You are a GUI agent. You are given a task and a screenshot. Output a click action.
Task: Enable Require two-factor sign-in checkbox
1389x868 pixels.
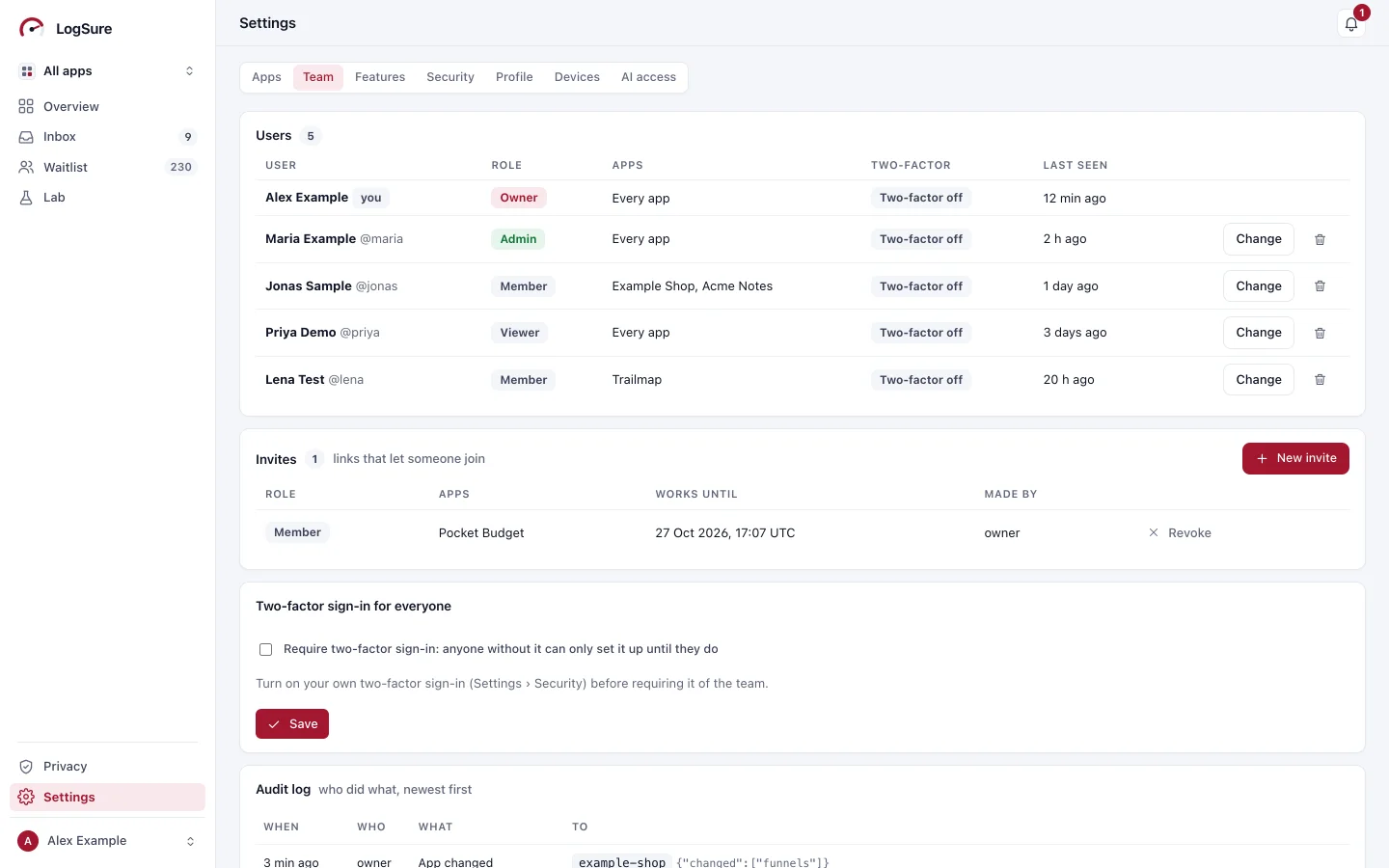(265, 649)
